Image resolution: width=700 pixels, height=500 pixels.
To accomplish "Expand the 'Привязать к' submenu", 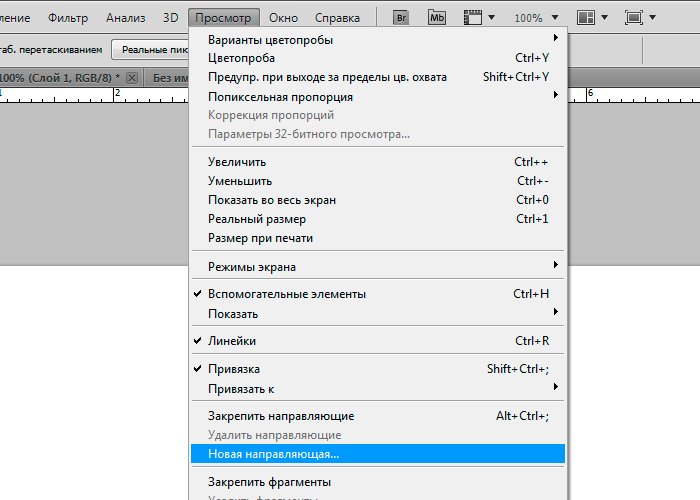I will click(x=241, y=388).
